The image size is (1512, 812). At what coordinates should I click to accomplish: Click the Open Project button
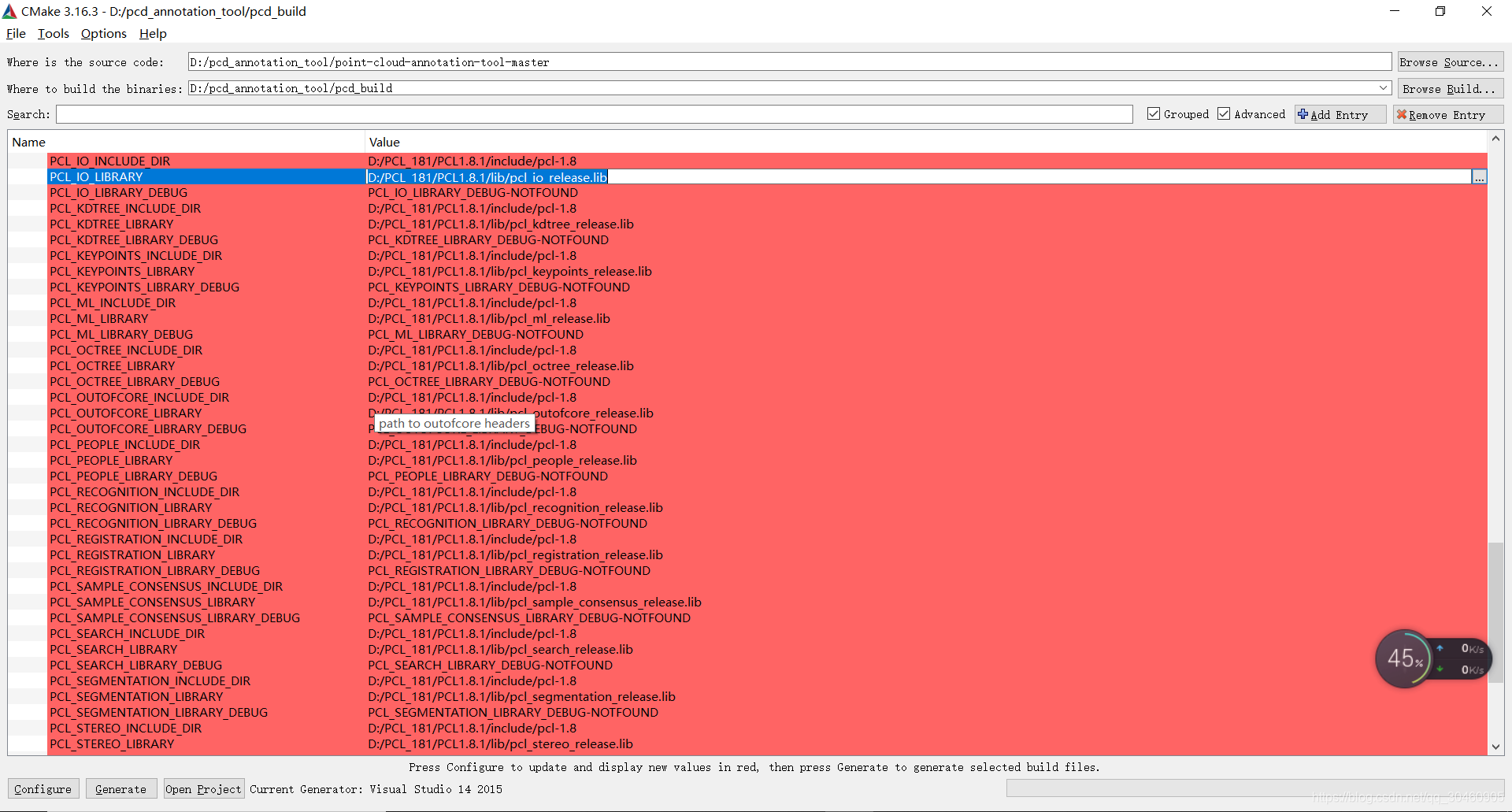tap(203, 789)
